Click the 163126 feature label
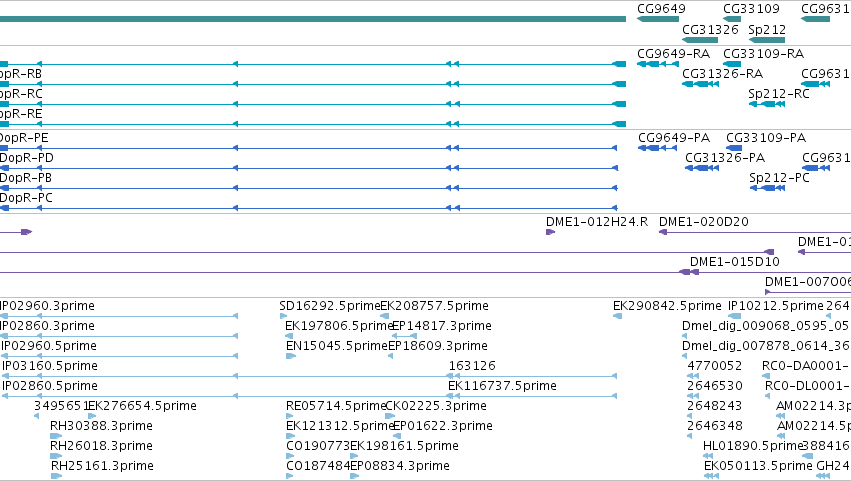The height and width of the screenshot is (481, 851). [472, 366]
